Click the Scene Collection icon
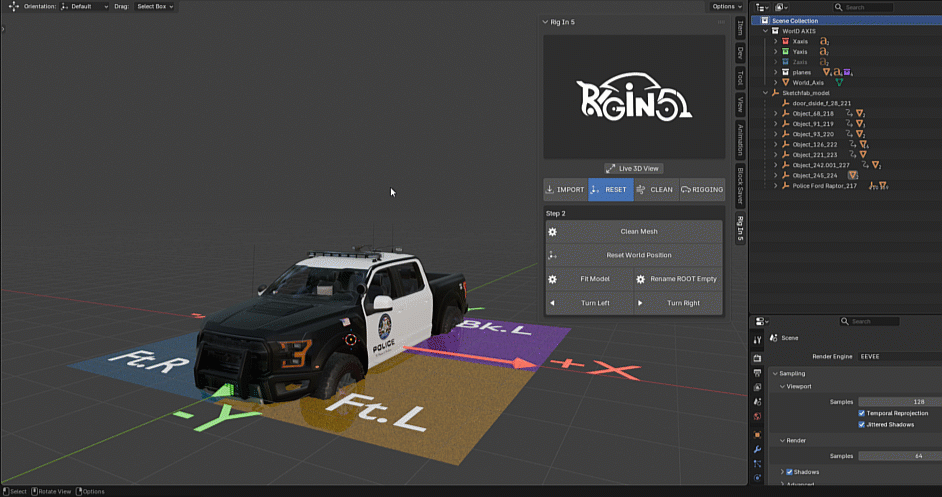This screenshot has width=942, height=497. click(x=765, y=20)
